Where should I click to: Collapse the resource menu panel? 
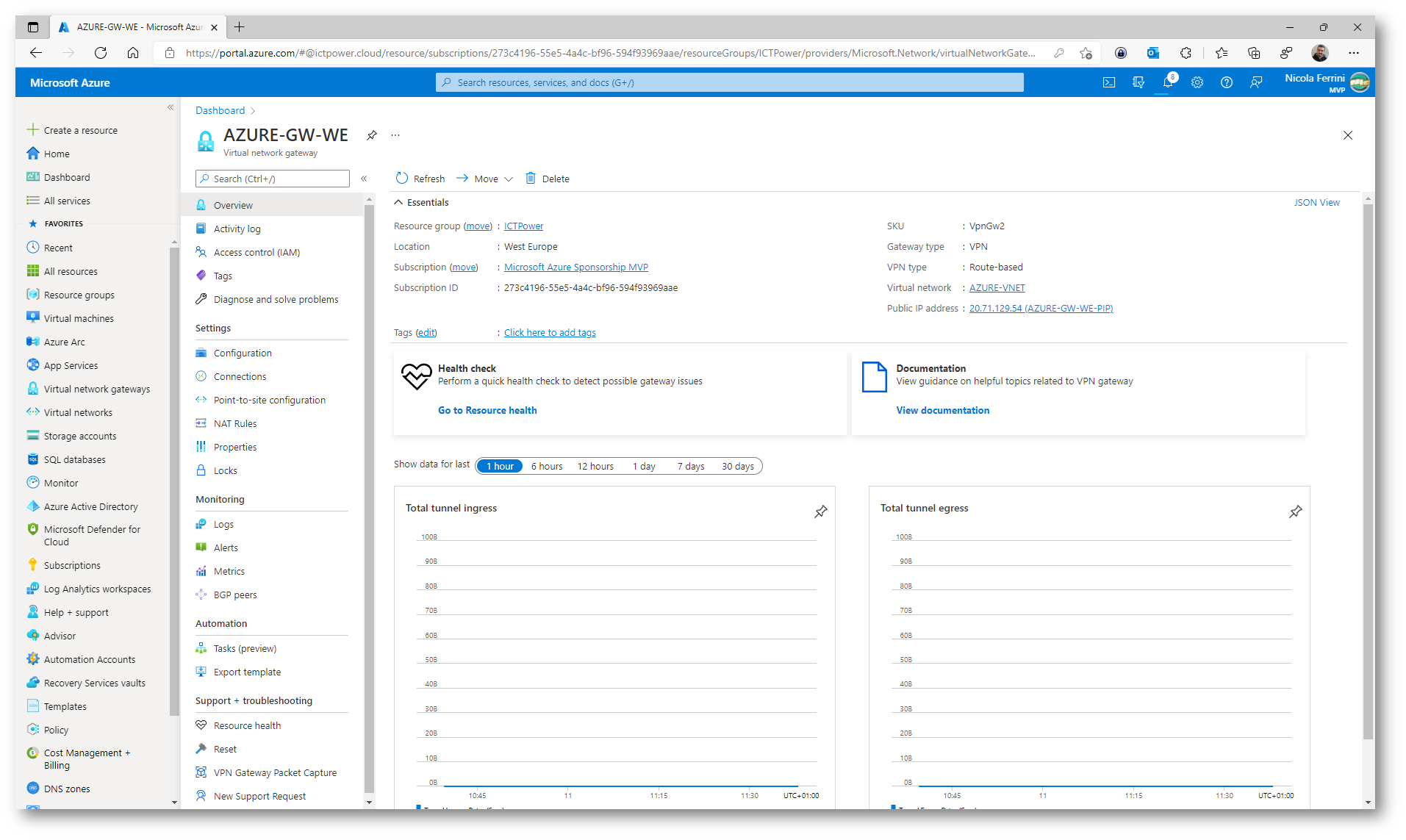(x=364, y=179)
